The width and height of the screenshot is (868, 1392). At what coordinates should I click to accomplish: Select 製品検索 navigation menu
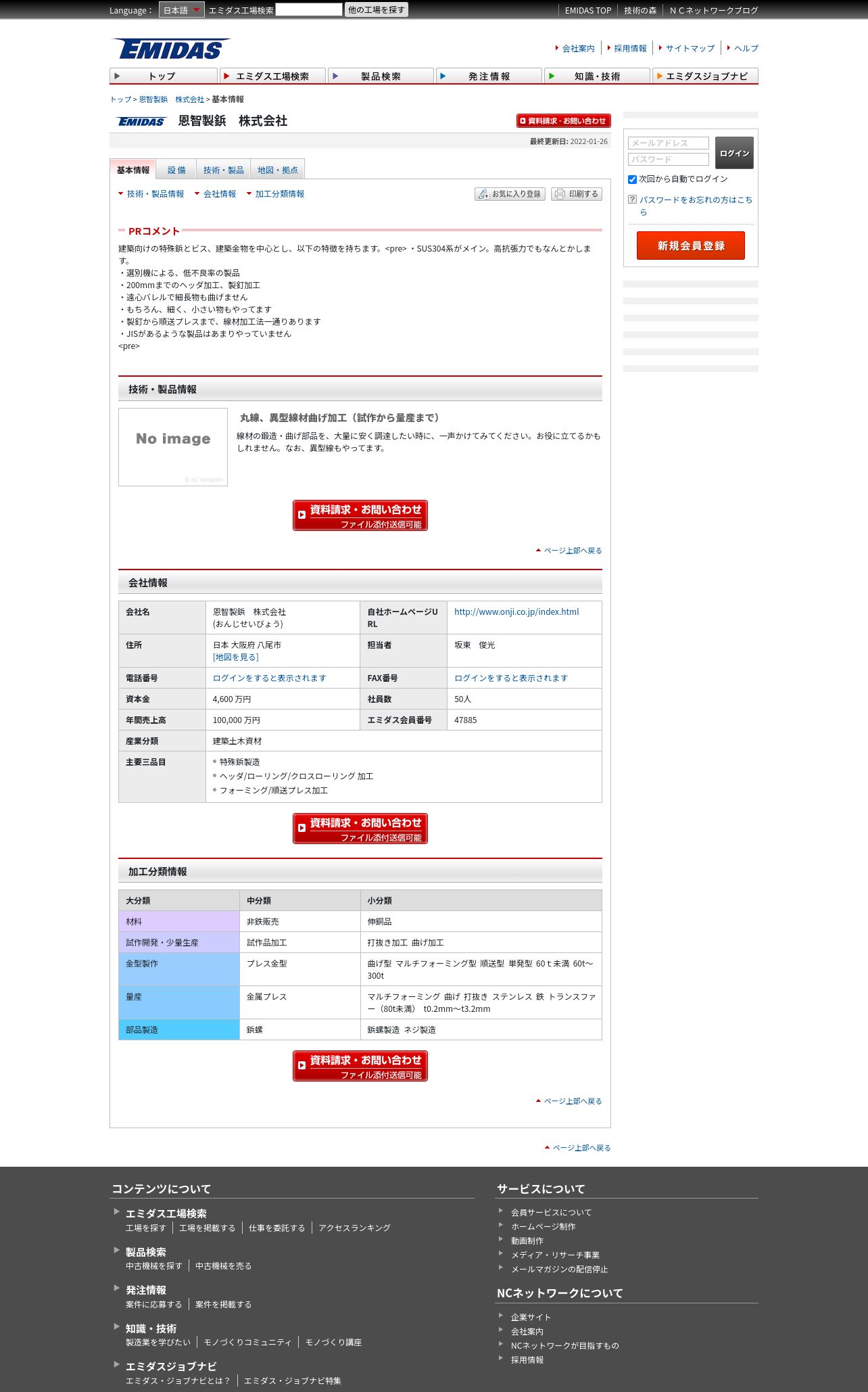click(x=381, y=76)
